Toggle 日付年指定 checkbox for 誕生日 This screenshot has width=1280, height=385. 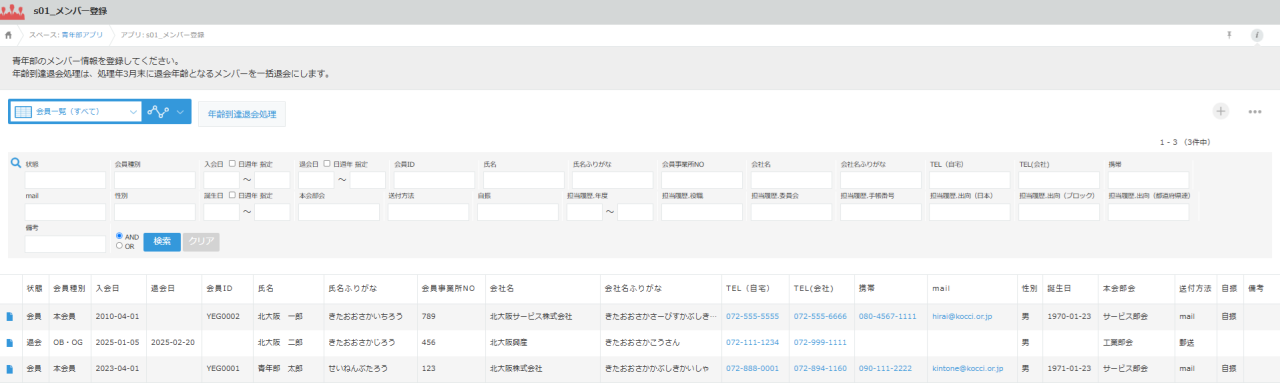pos(232,195)
